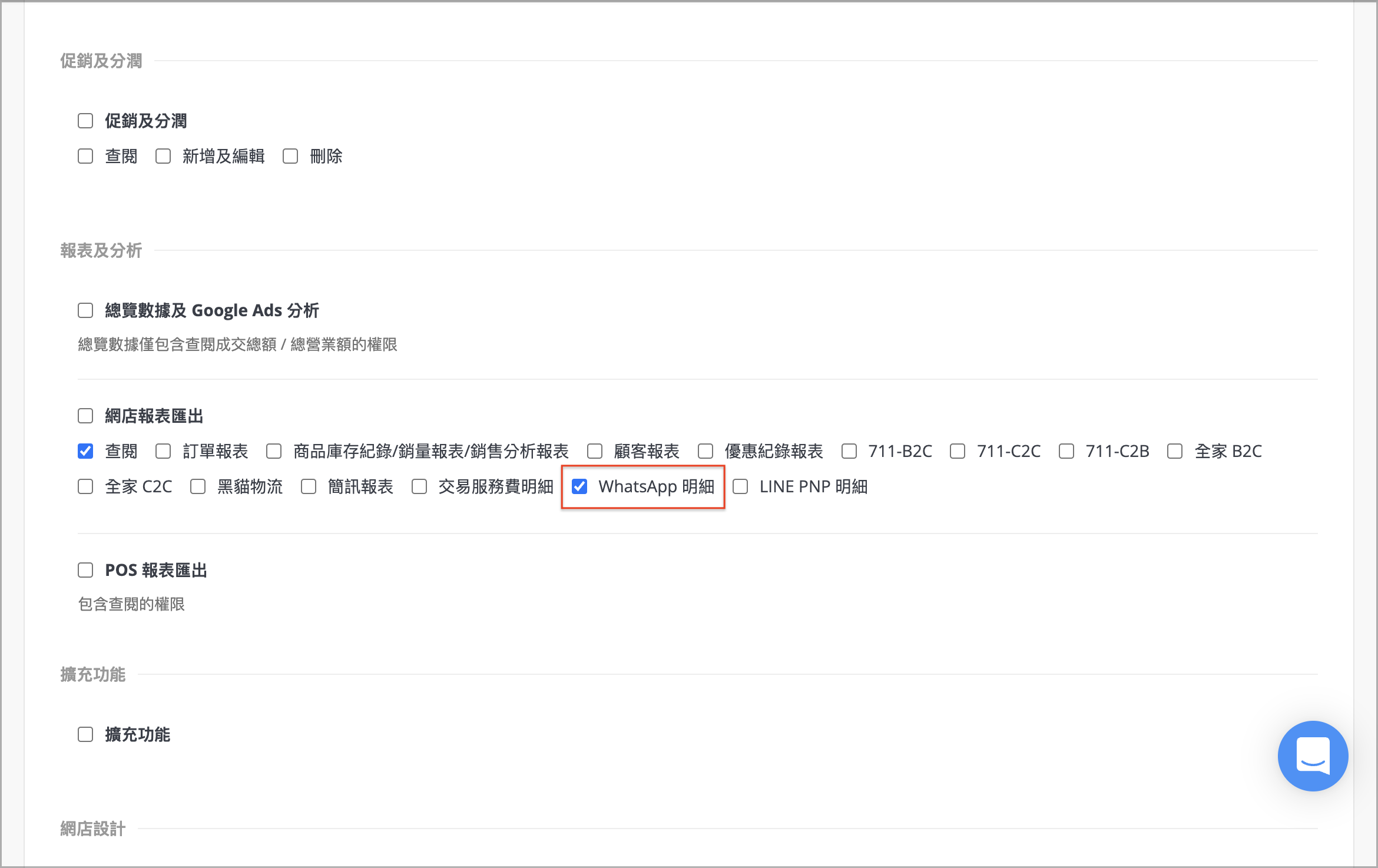
Task: Click the 包含查閱的權限 note text
Action: pos(131,604)
